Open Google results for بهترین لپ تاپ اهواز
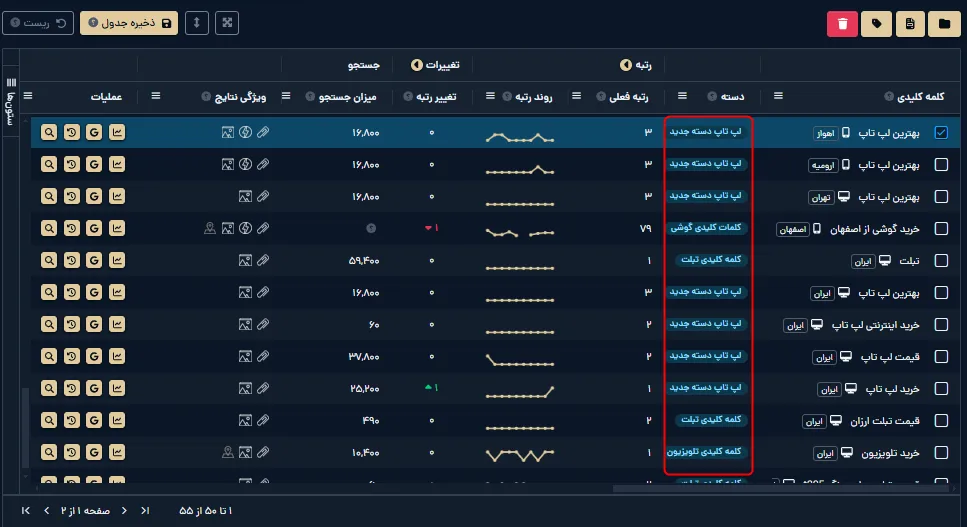Viewport: 967px width, 527px height. pyautogui.click(x=94, y=132)
